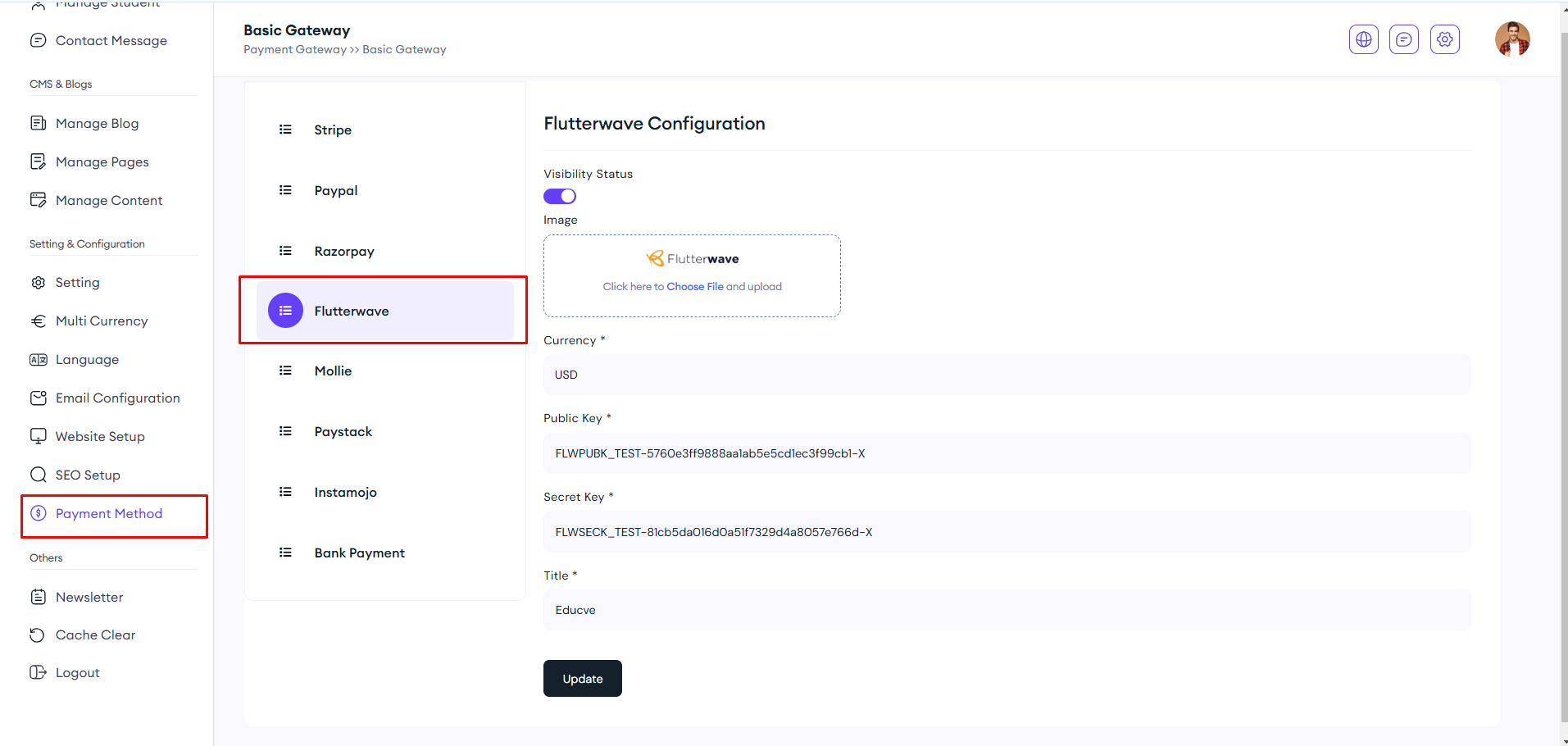This screenshot has height=746, width=1568.
Task: Select Paypal gateway tab
Action: 335,191
